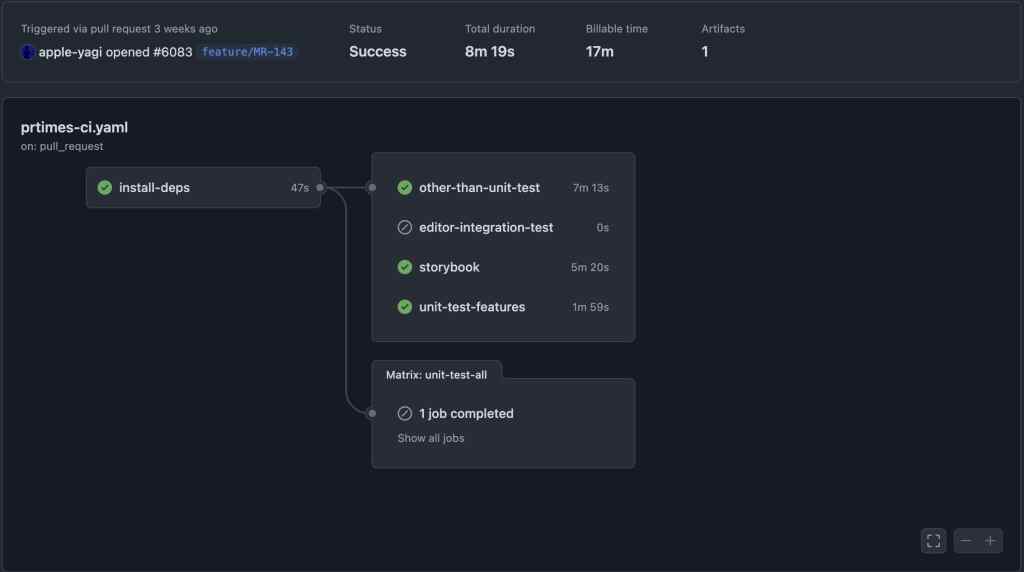The height and width of the screenshot is (572, 1024).
Task: Zoom in the workflow graph
Action: (x=990, y=541)
